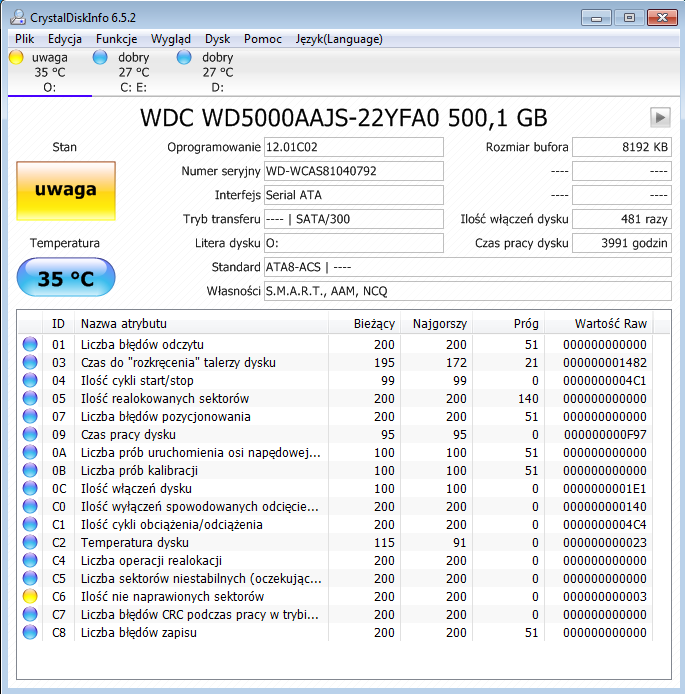The width and height of the screenshot is (685, 694).
Task: Click the Czas pracy dysku field 3991 godzin
Action: click(x=622, y=243)
